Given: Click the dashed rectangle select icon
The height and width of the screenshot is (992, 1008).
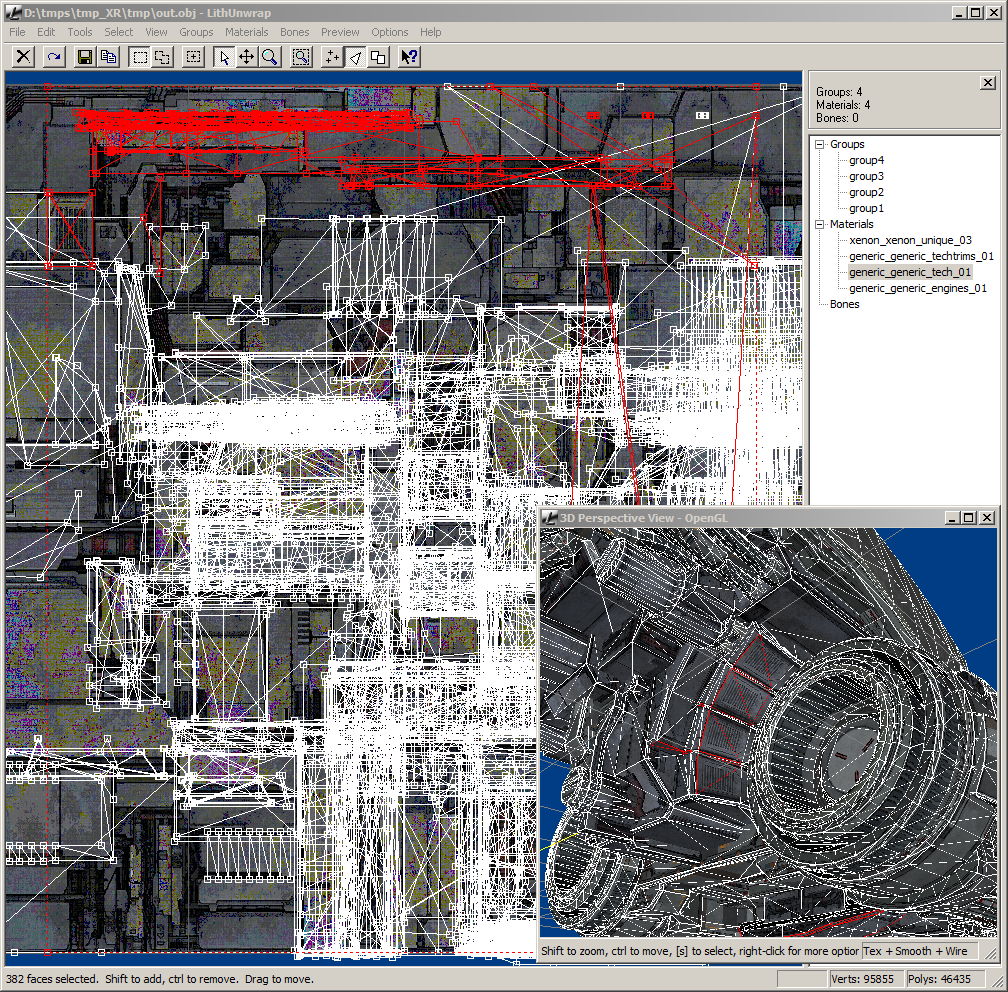Looking at the screenshot, I should click(139, 57).
